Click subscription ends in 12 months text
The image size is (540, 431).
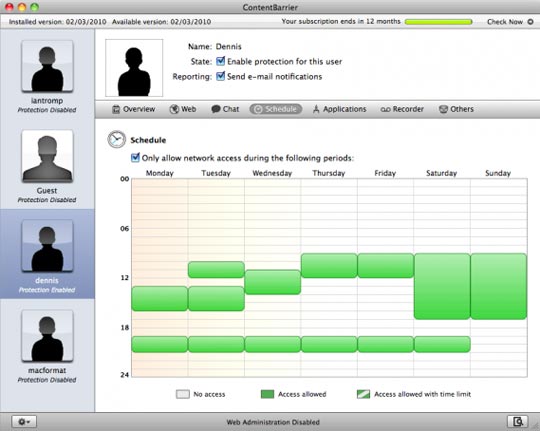[x=341, y=21]
